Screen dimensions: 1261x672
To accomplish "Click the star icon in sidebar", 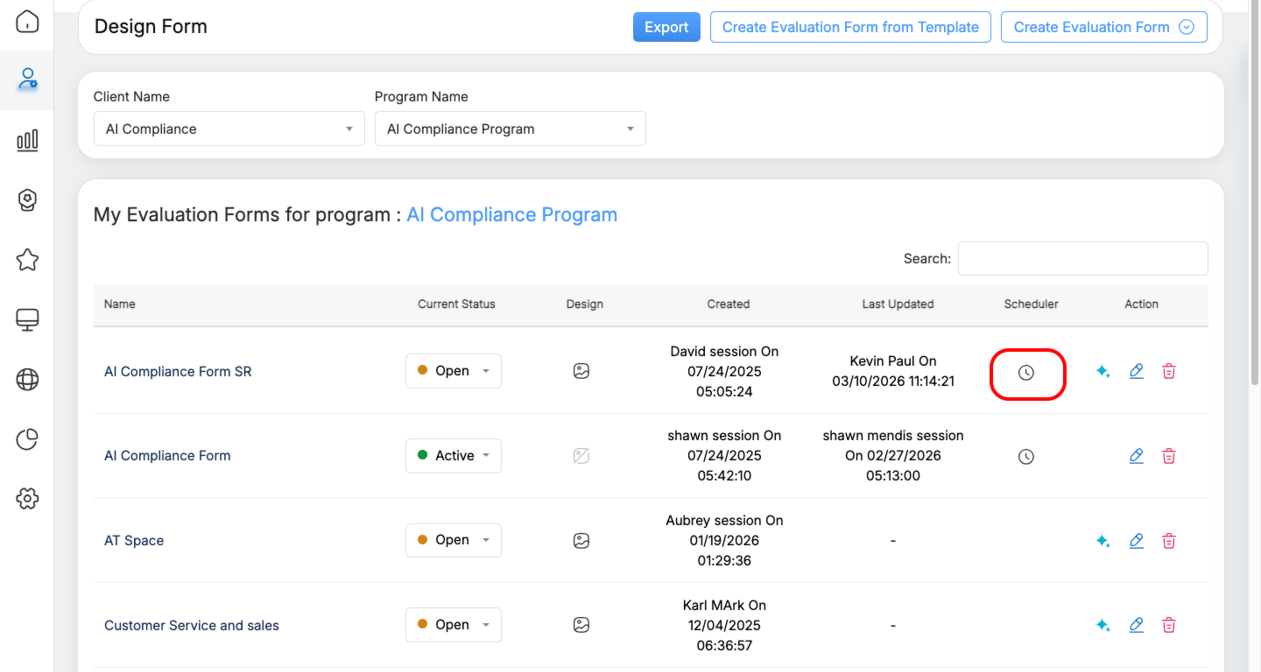I will point(27,260).
